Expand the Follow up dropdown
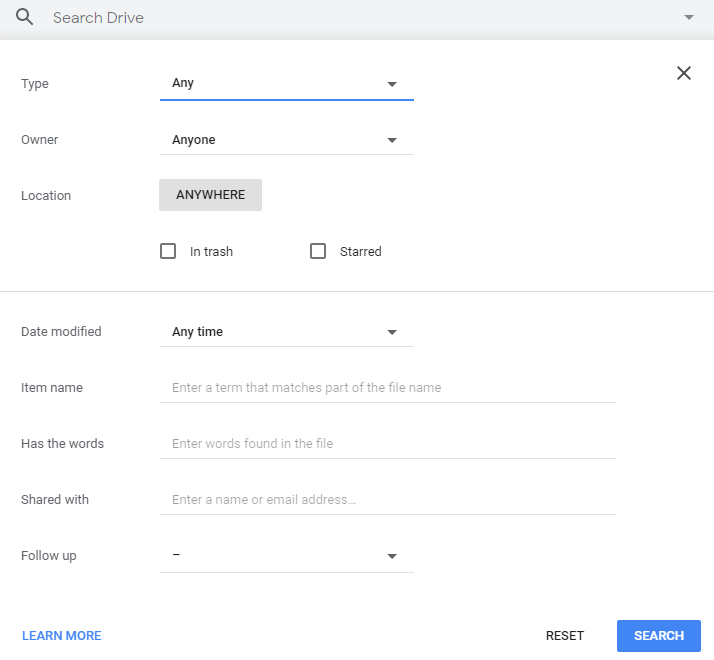This screenshot has width=714, height=660. click(286, 556)
